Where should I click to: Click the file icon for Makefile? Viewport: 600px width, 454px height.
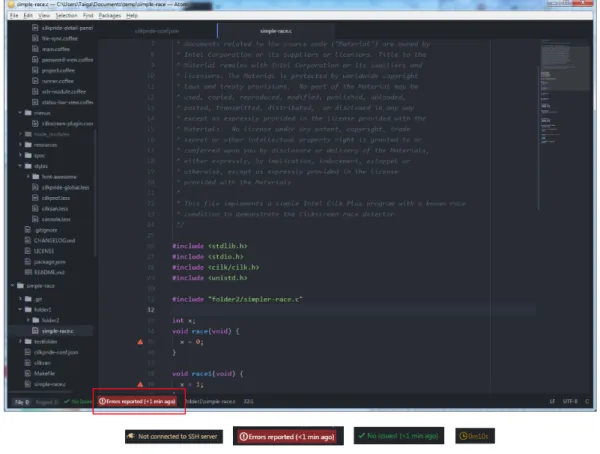pyautogui.click(x=28, y=373)
